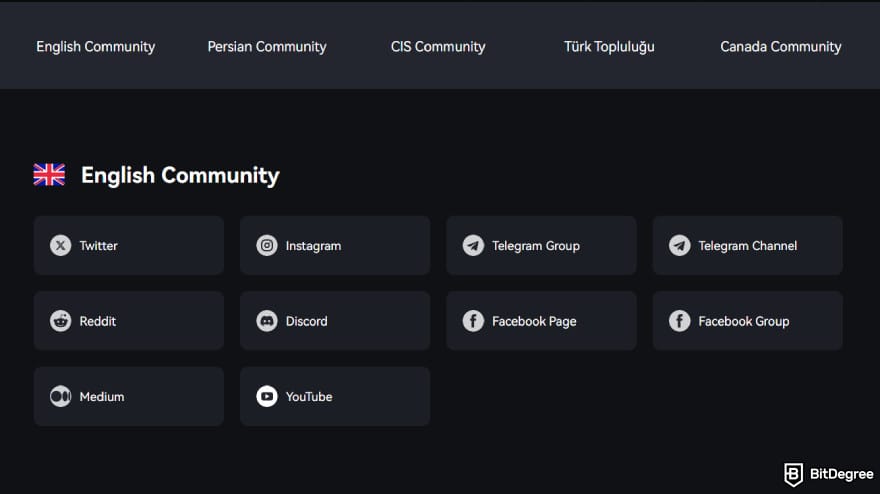
Task: Visit the Reddit link text
Action: pyautogui.click(x=98, y=321)
